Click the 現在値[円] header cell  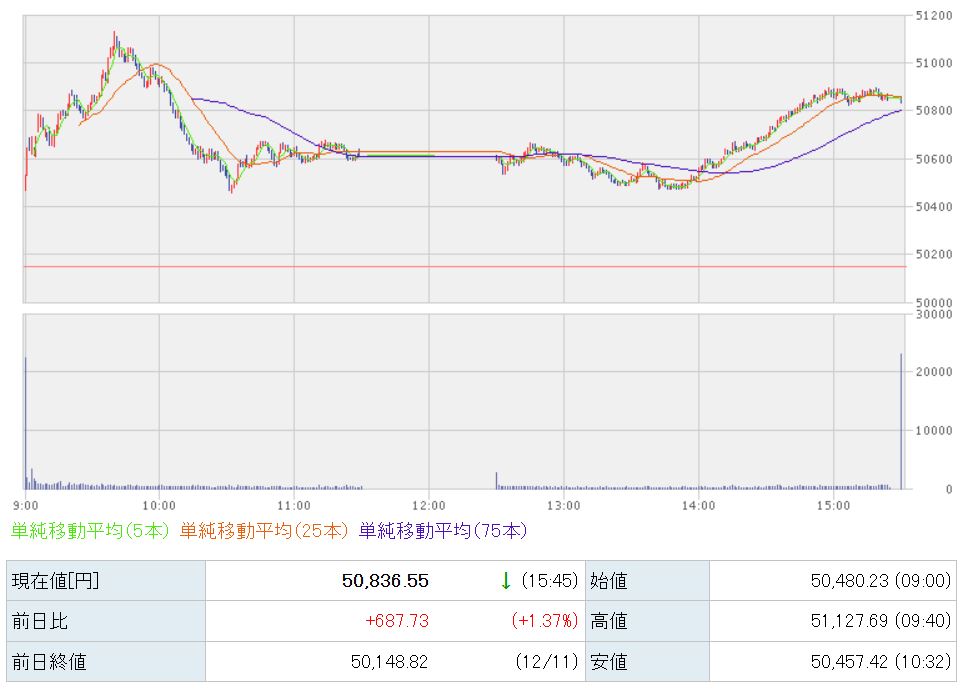[x=55, y=581]
